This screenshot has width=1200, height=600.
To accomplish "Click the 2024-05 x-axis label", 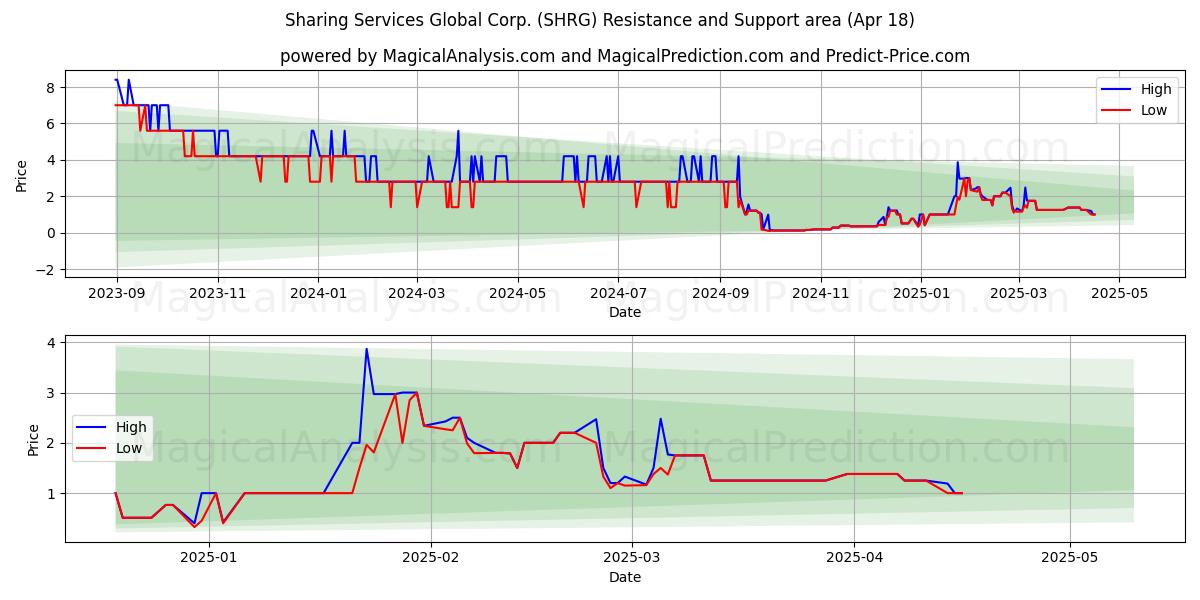I will [x=517, y=296].
